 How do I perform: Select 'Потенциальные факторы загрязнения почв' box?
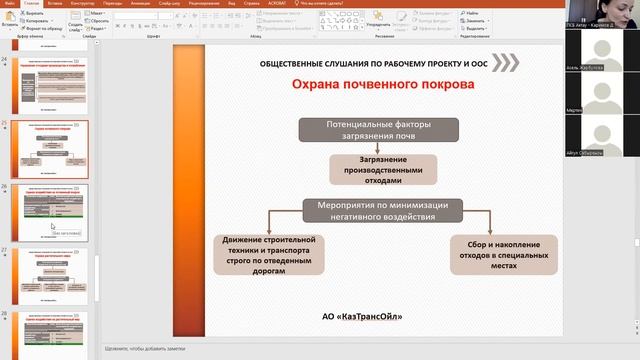378,130
